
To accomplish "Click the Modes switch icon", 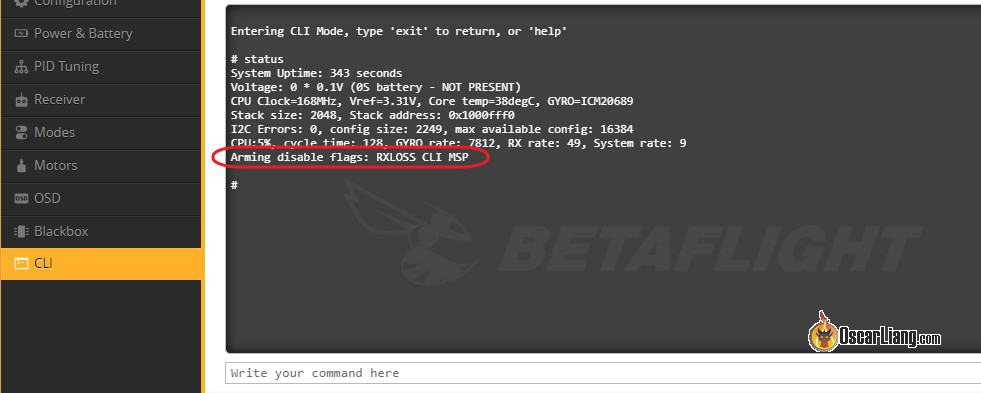I will click(x=21, y=133).
